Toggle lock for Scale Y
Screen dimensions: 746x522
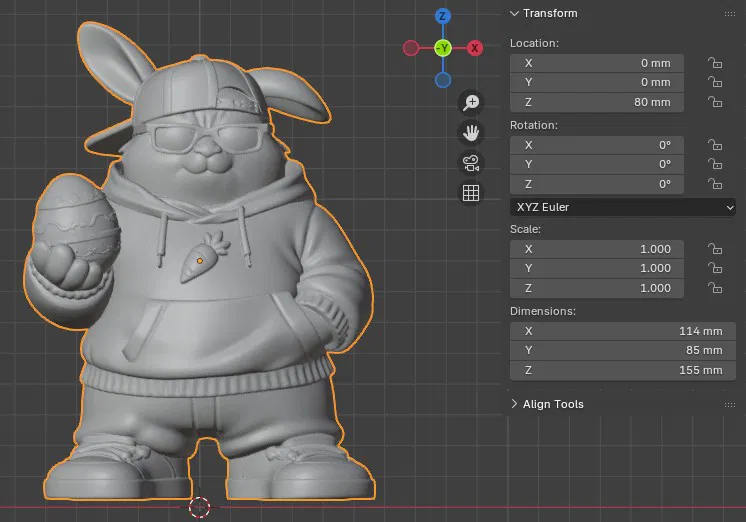715,268
